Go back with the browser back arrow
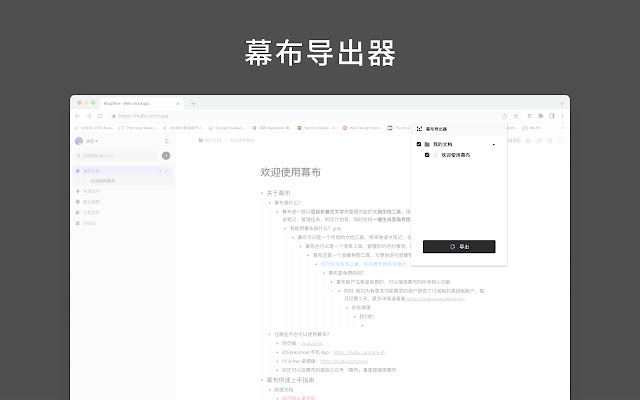The width and height of the screenshot is (640, 400). (78, 116)
